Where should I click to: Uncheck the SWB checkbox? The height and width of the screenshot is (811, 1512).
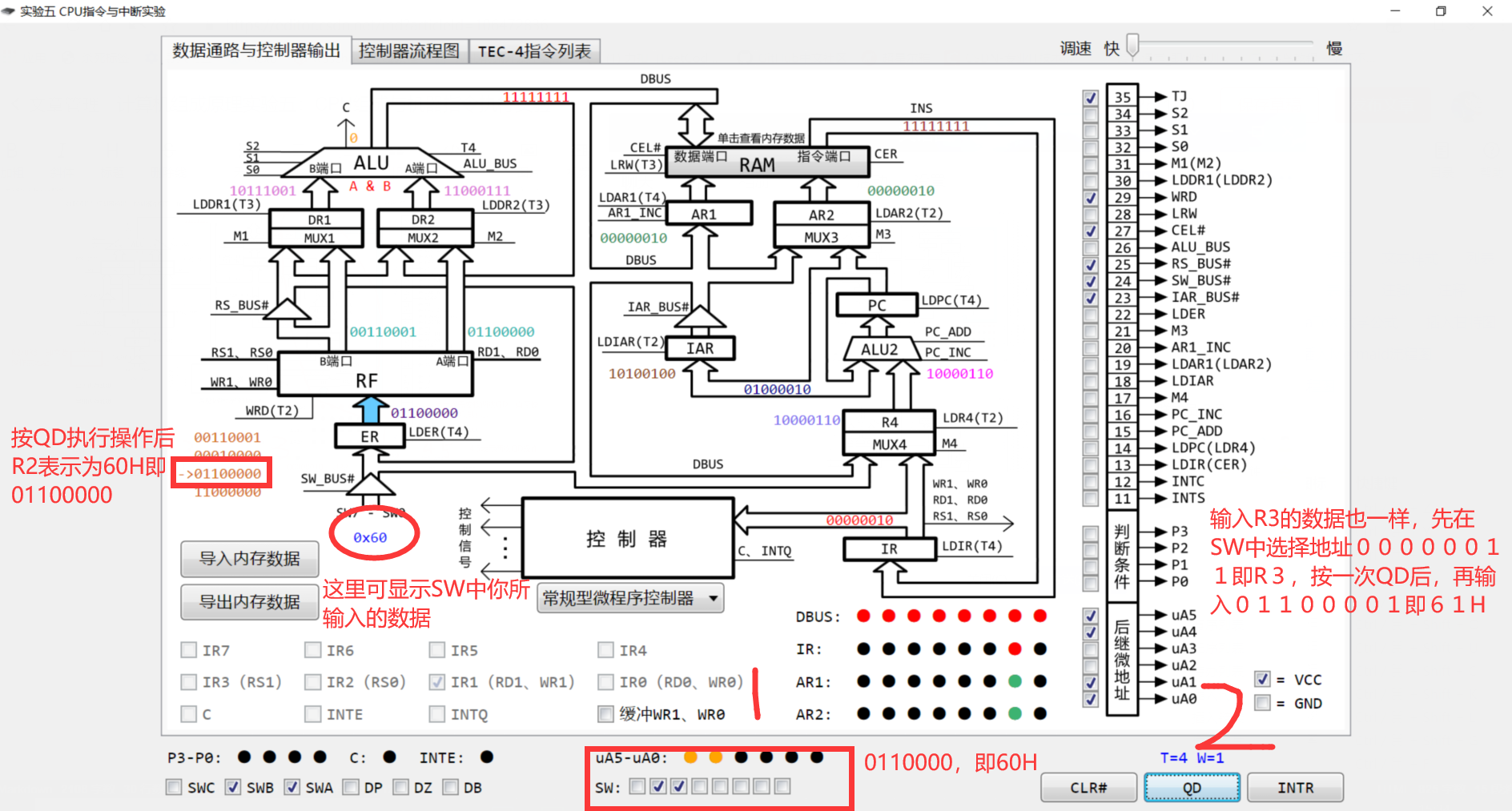point(233,788)
